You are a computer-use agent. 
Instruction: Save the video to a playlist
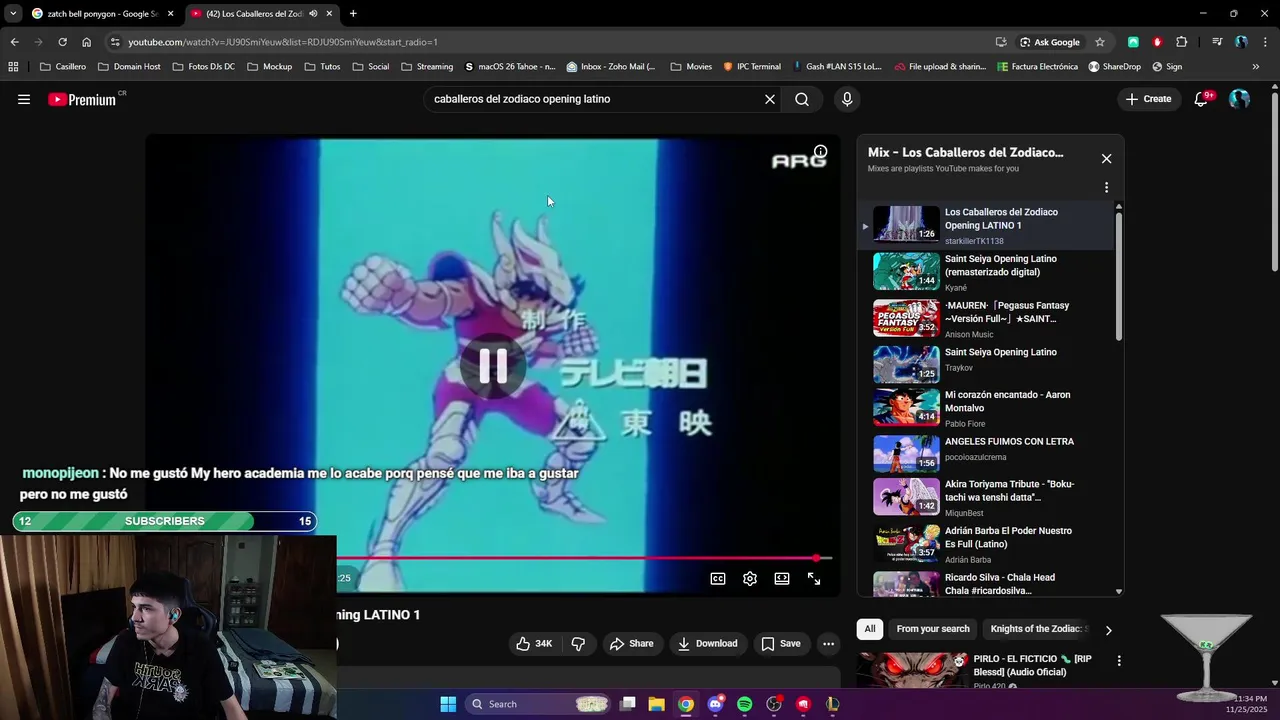[780, 644]
